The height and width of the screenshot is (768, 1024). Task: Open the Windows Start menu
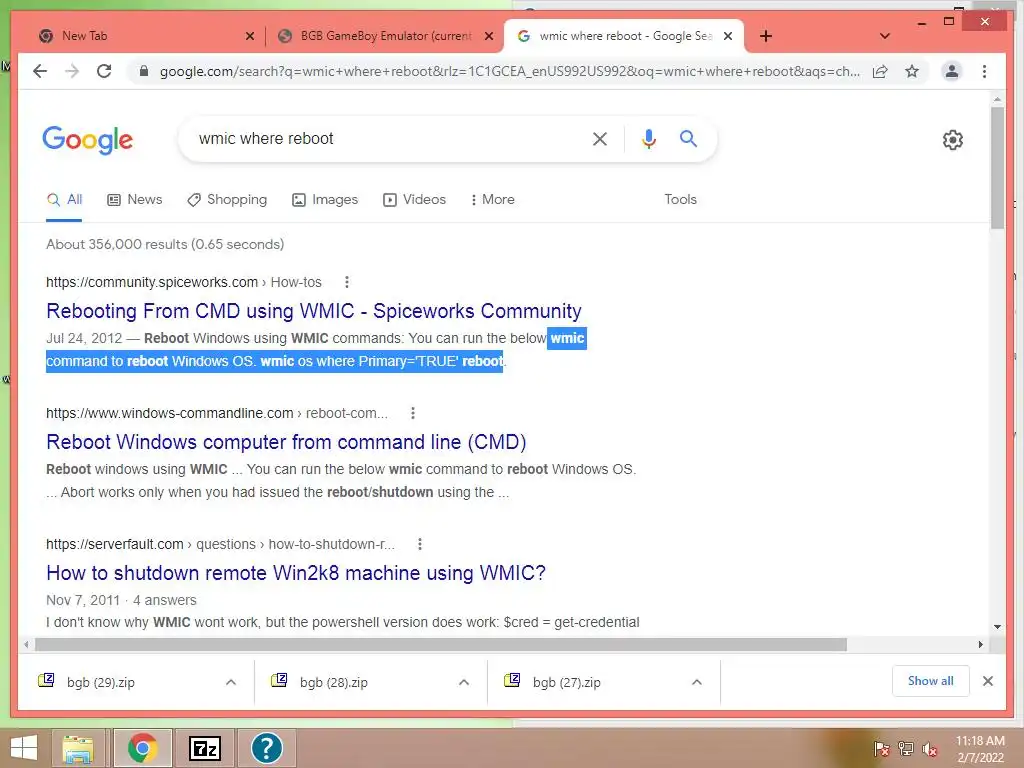point(24,748)
